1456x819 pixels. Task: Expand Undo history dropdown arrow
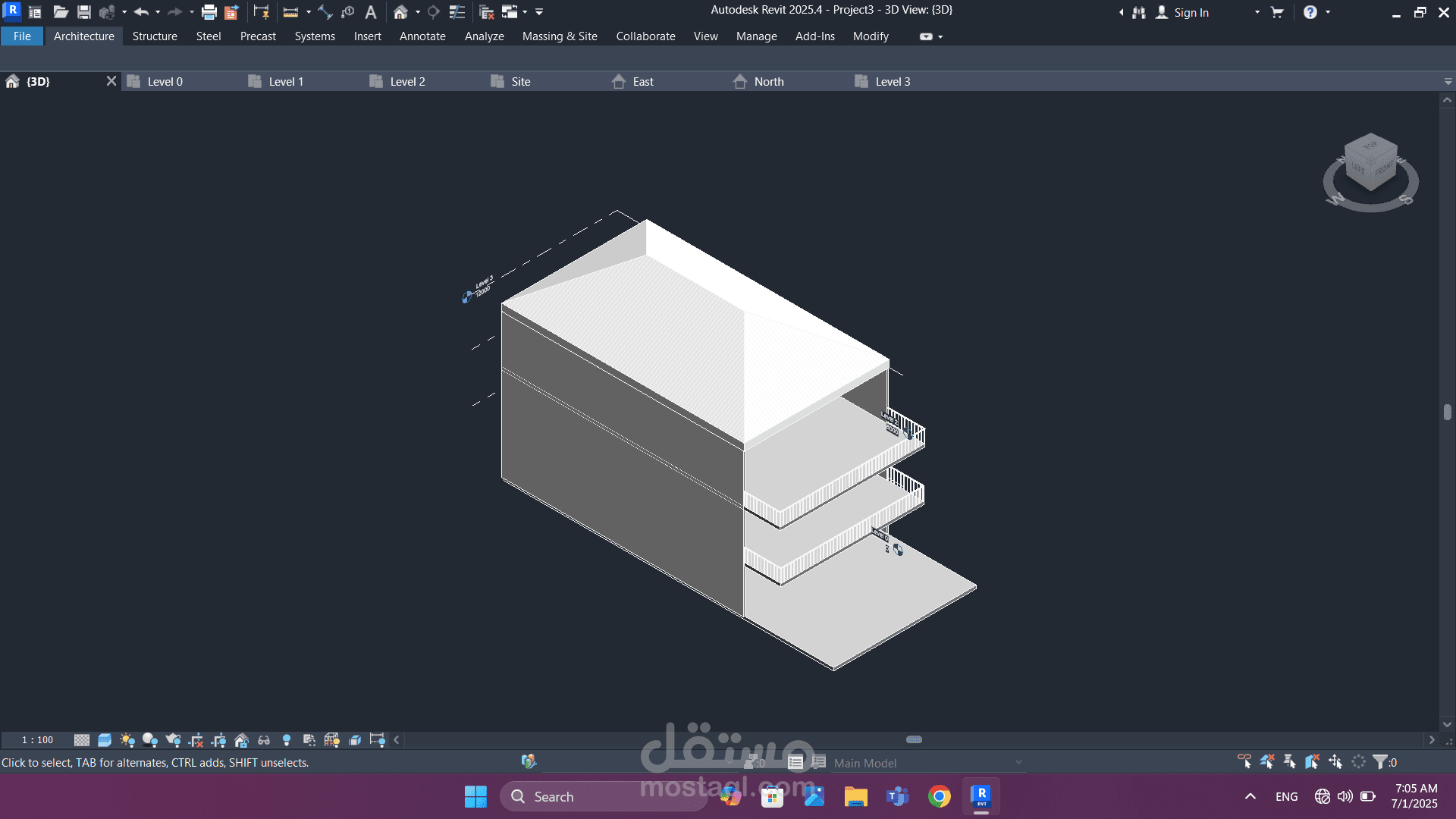158,12
